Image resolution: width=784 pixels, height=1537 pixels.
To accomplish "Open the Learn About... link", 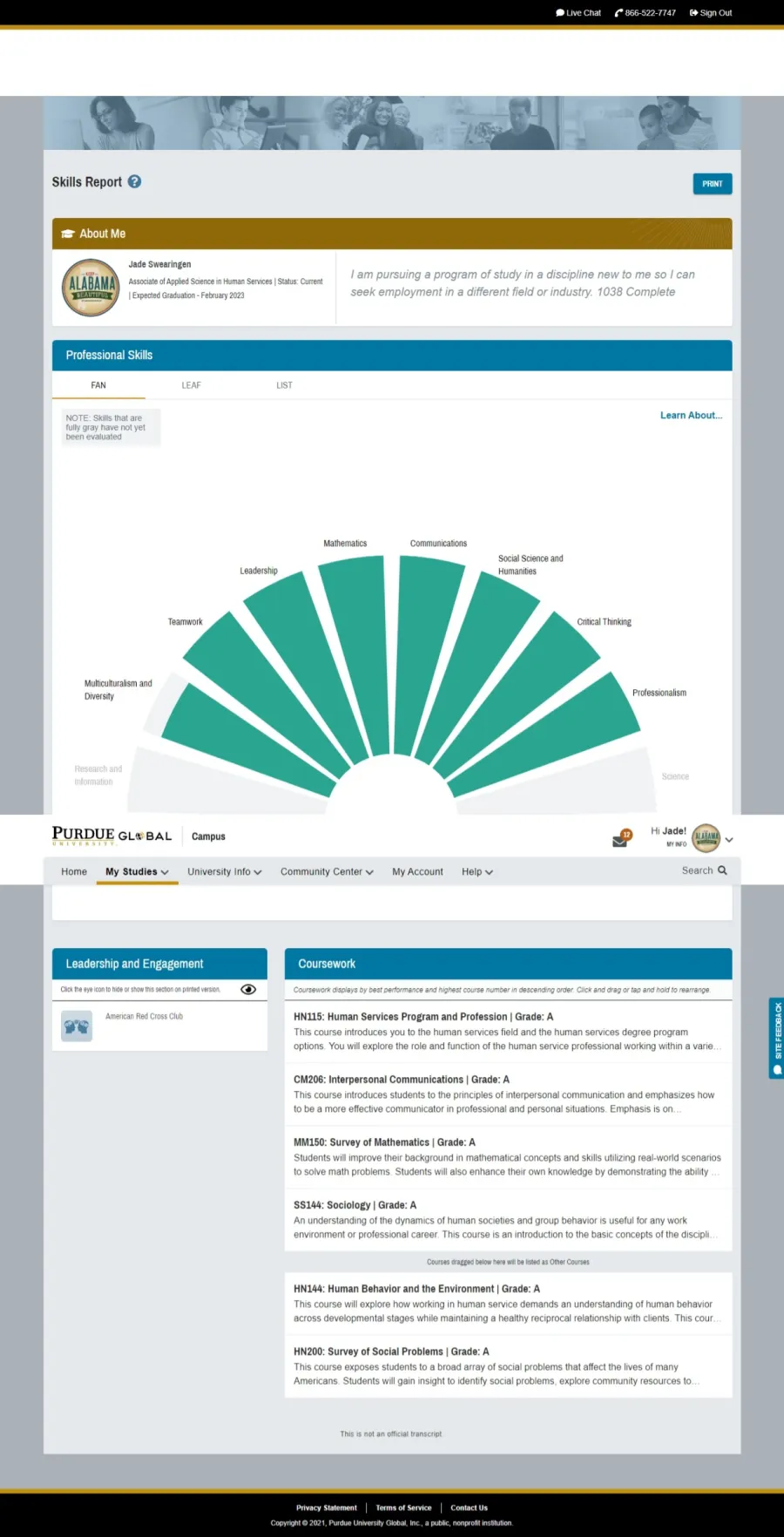I will (x=691, y=416).
